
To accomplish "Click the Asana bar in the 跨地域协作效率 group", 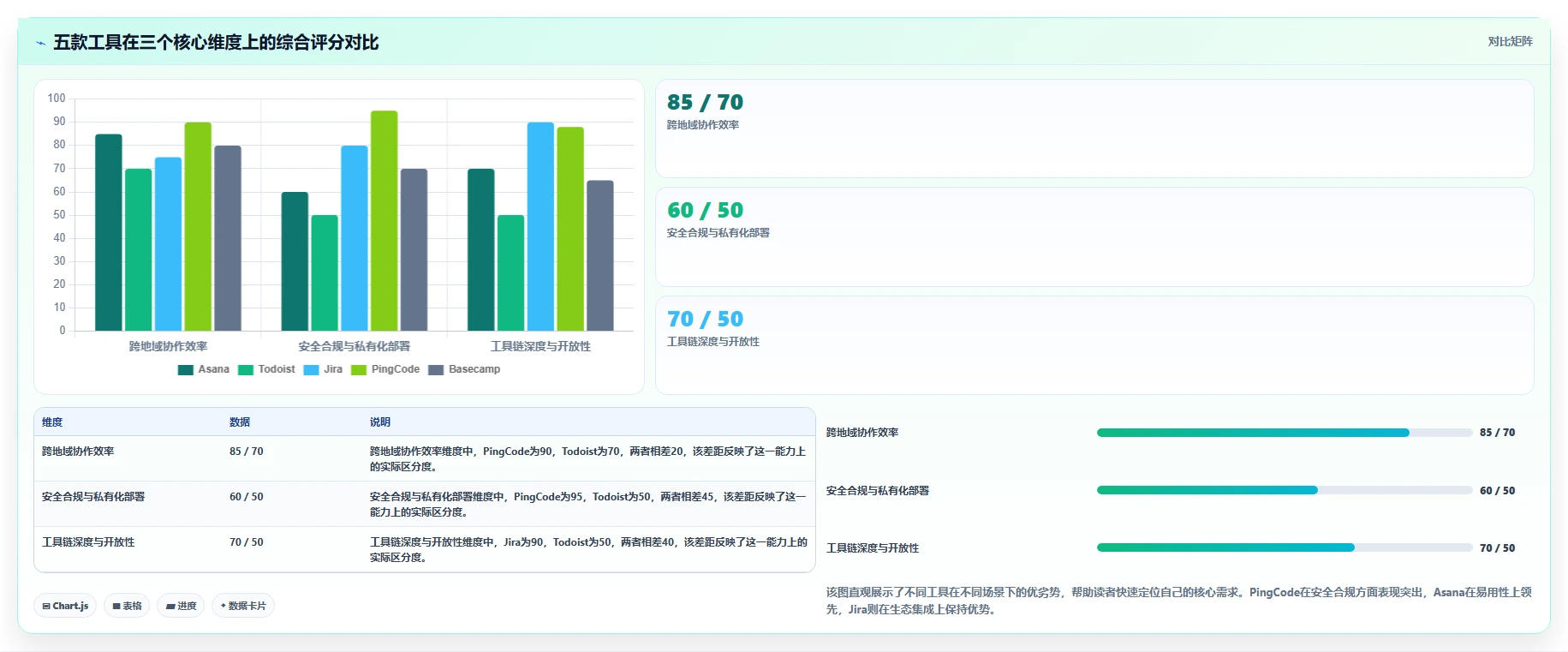I will (x=109, y=232).
